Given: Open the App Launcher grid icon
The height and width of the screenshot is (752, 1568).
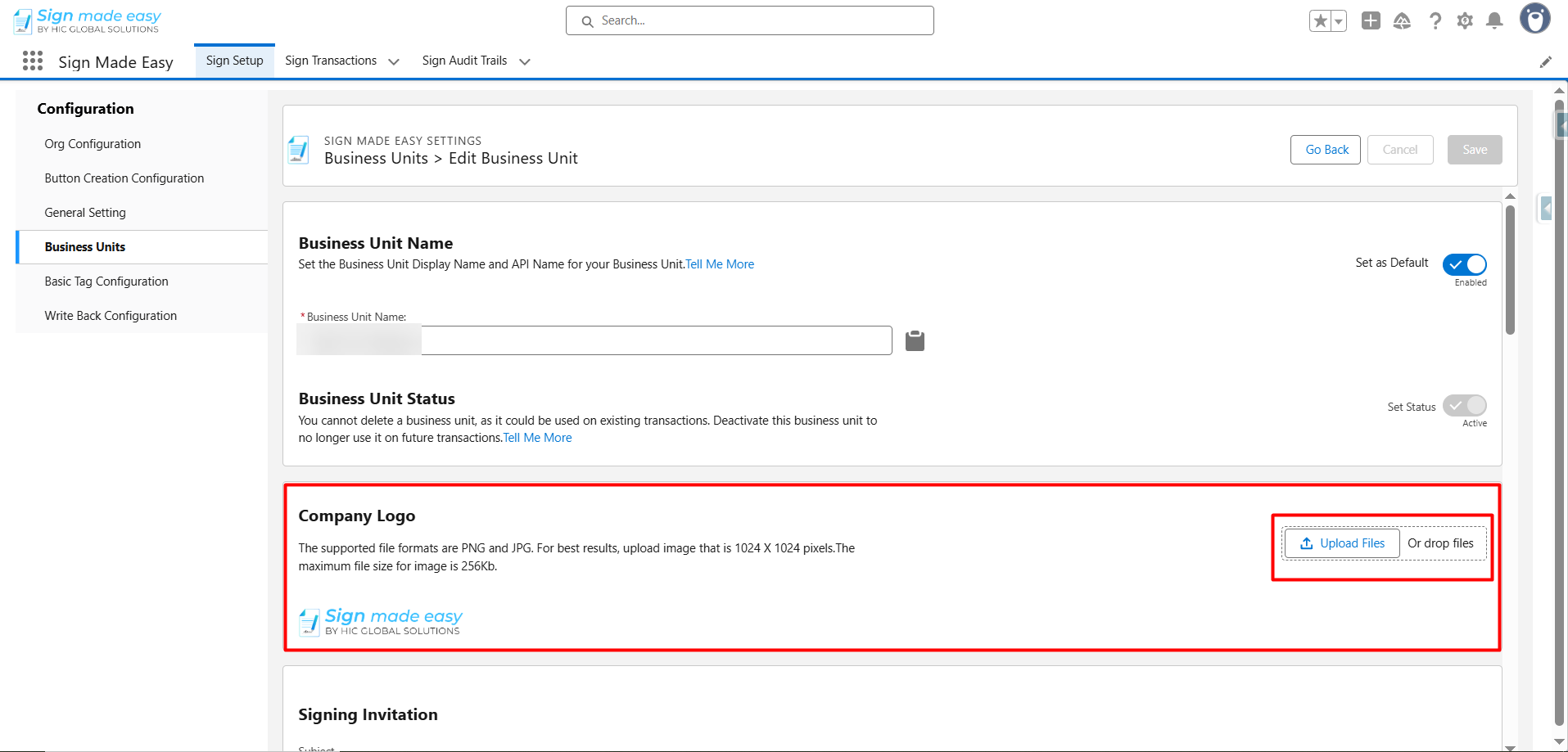Looking at the screenshot, I should [x=33, y=61].
